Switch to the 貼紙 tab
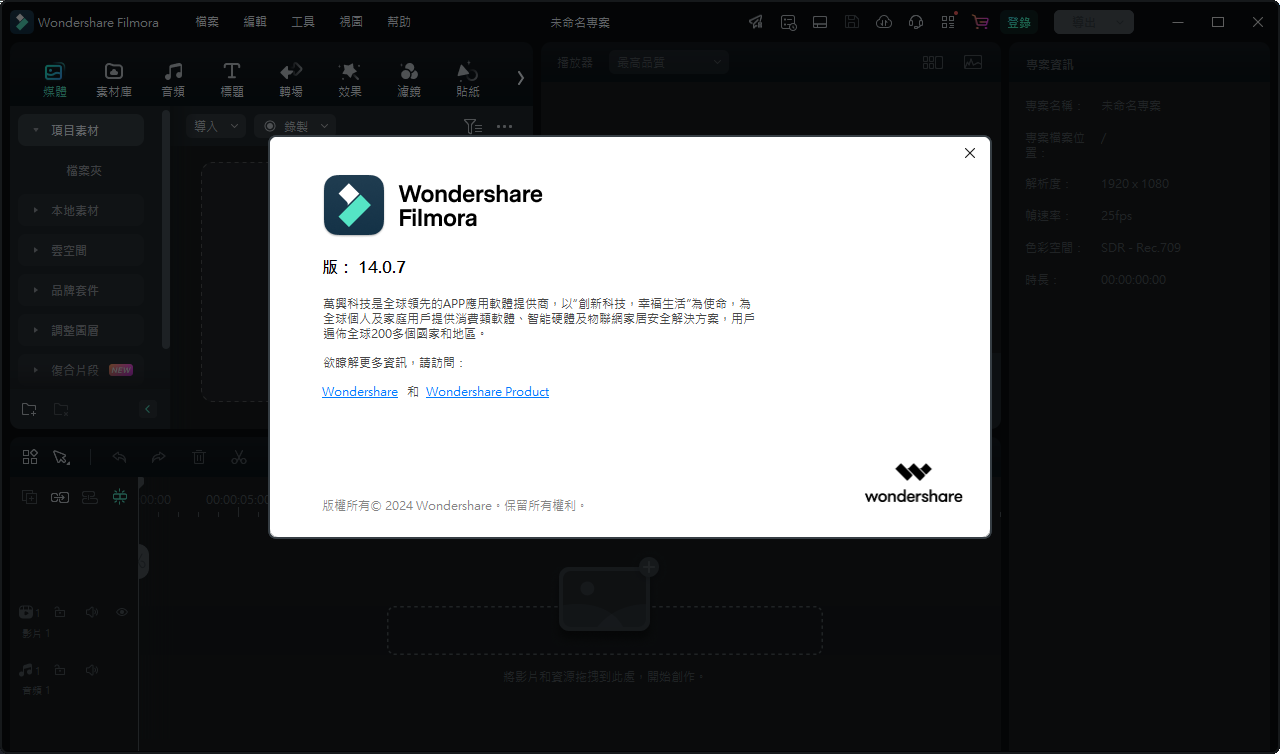Viewport: 1280px width, 754px height. coord(467,80)
